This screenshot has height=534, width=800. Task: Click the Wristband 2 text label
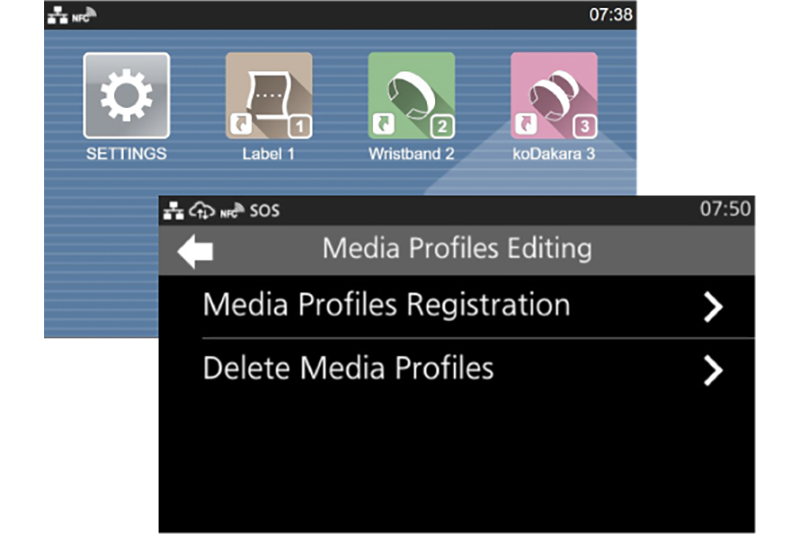(x=411, y=154)
